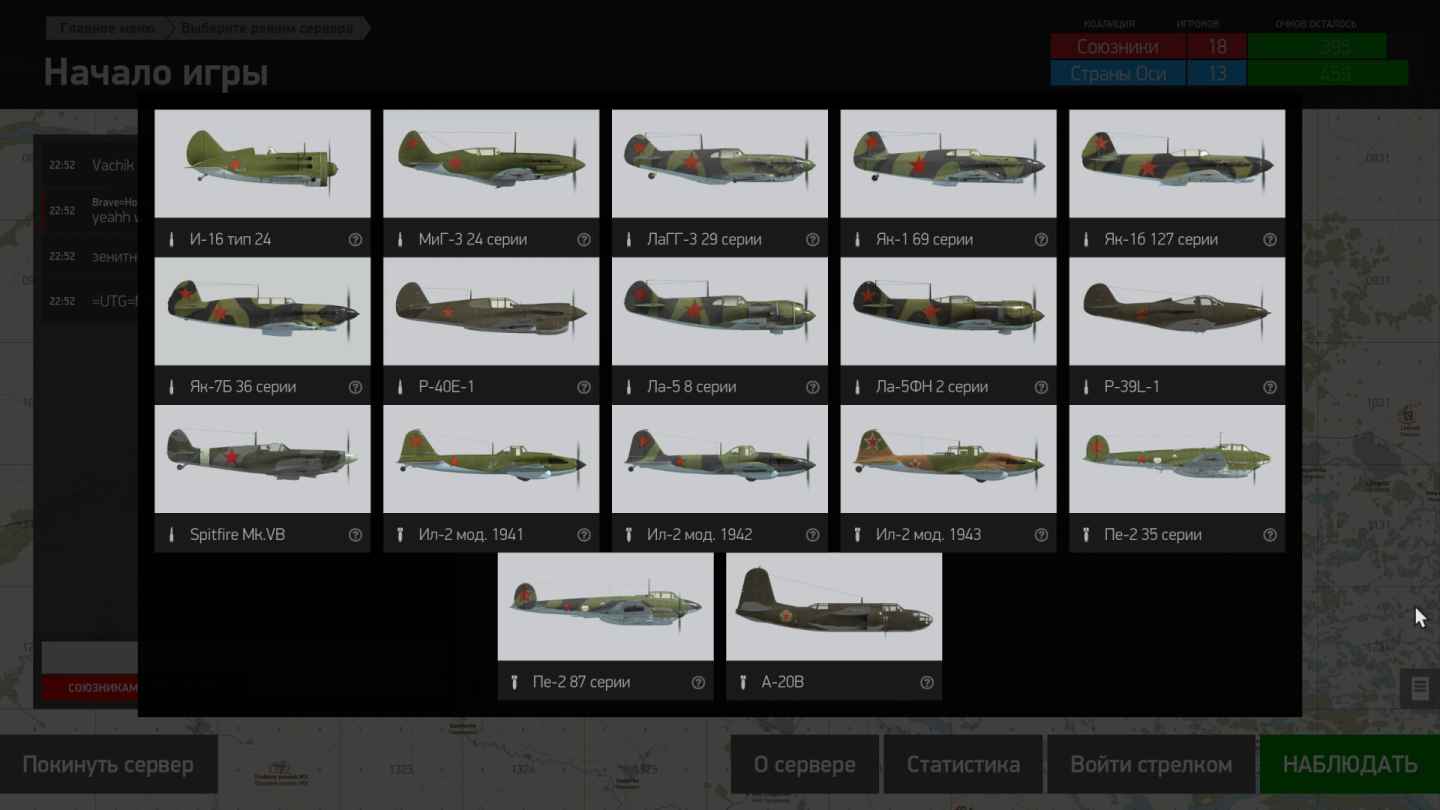Open the О сервере button

pyautogui.click(x=805, y=765)
